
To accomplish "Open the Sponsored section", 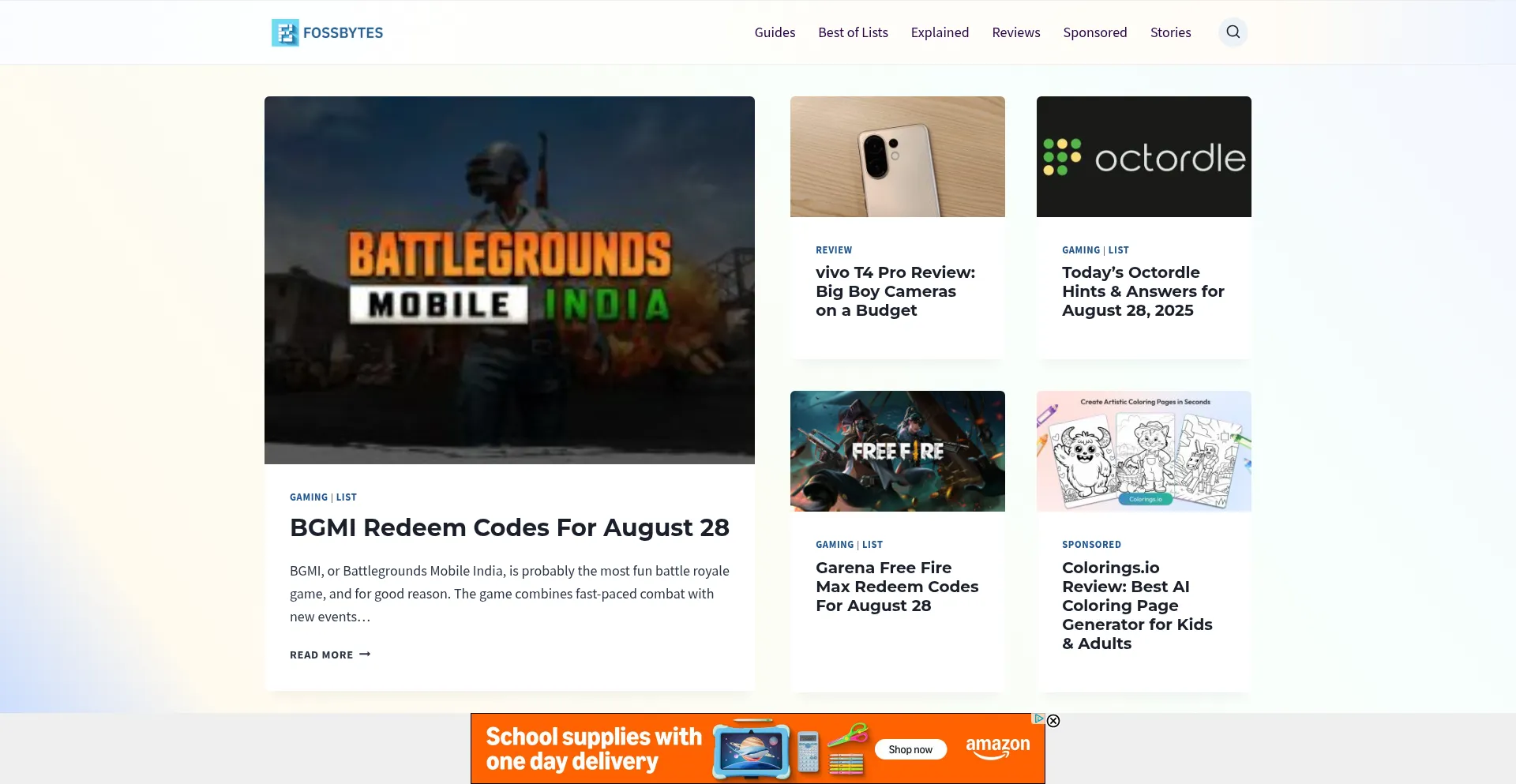I will point(1094,32).
